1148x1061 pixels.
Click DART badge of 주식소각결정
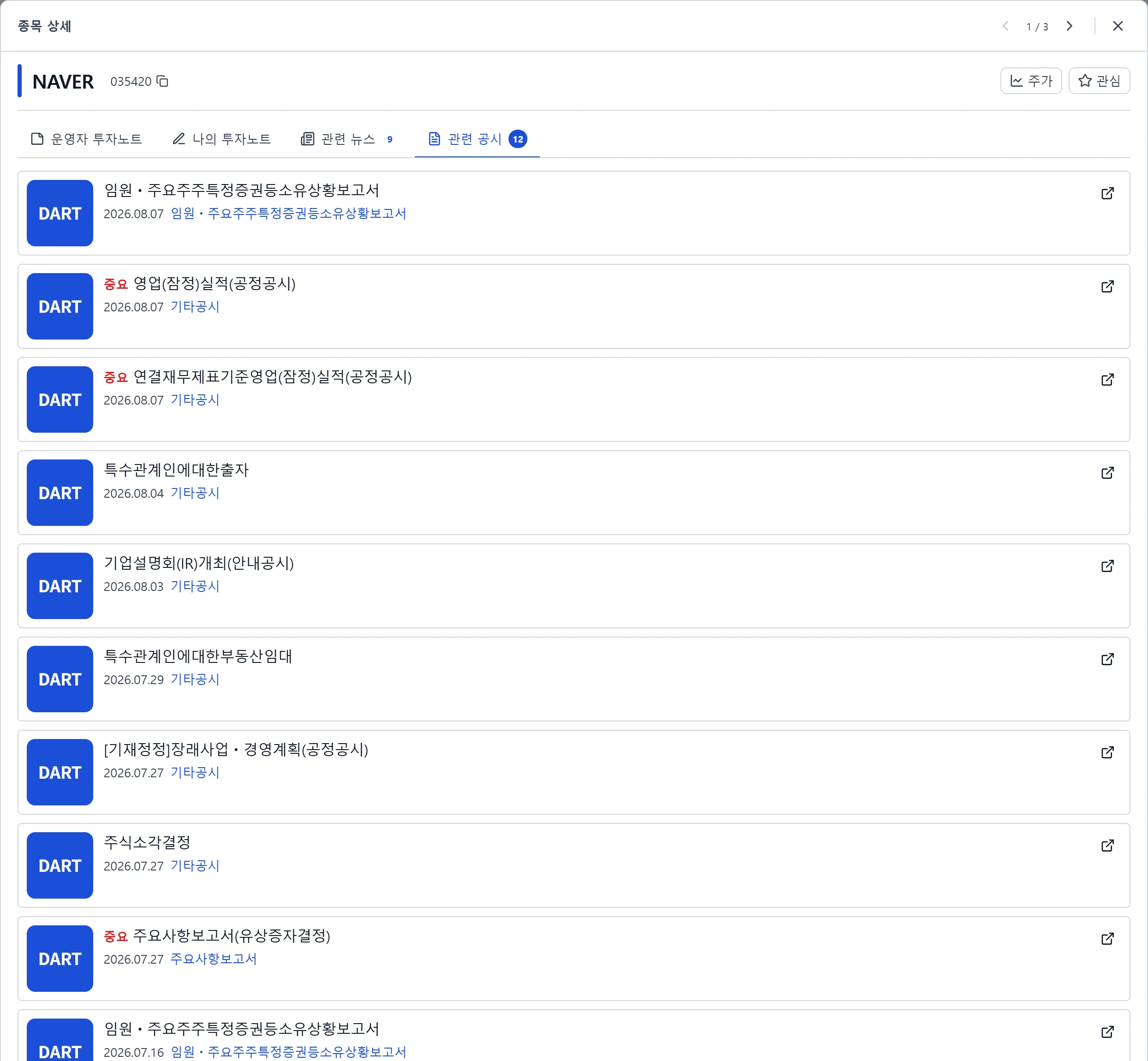click(60, 865)
